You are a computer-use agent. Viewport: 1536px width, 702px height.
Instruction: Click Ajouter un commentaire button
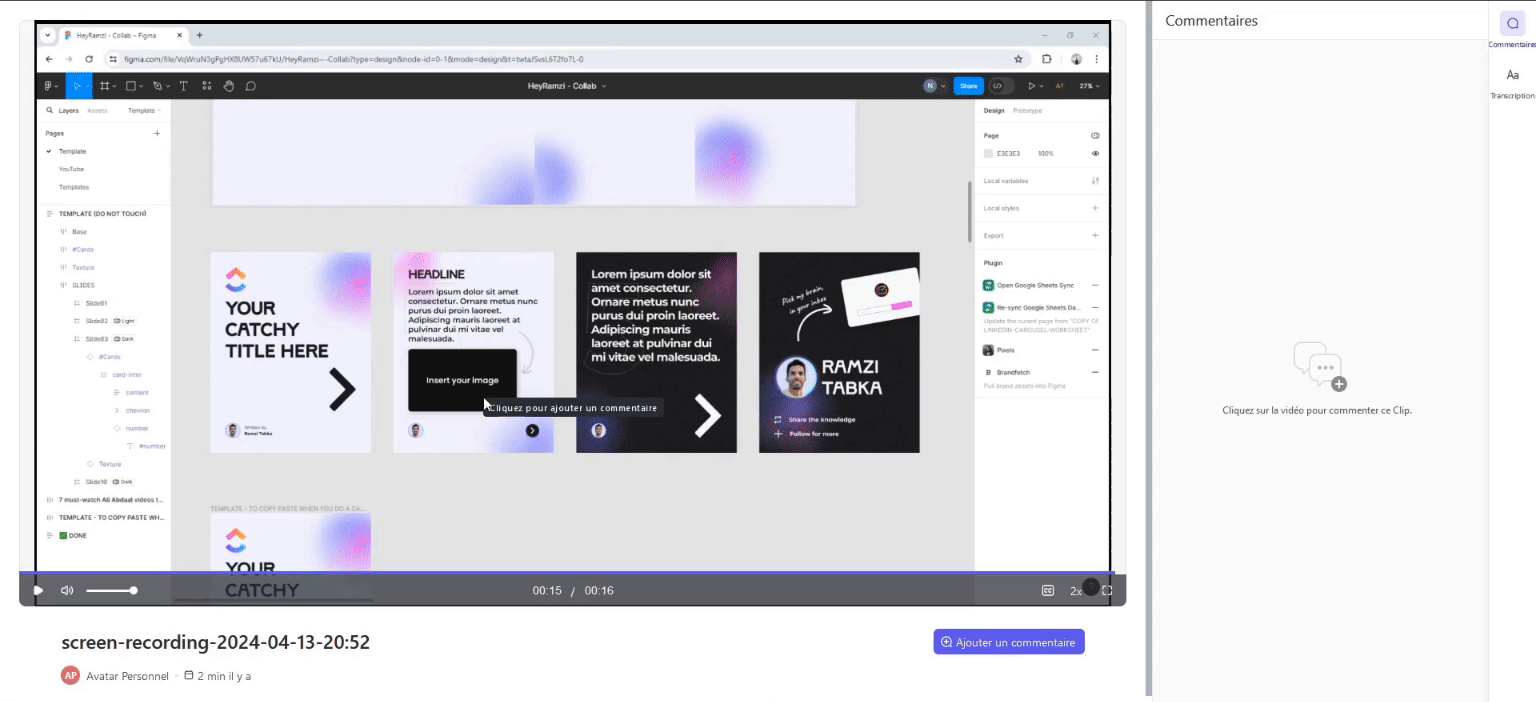[x=1009, y=641]
